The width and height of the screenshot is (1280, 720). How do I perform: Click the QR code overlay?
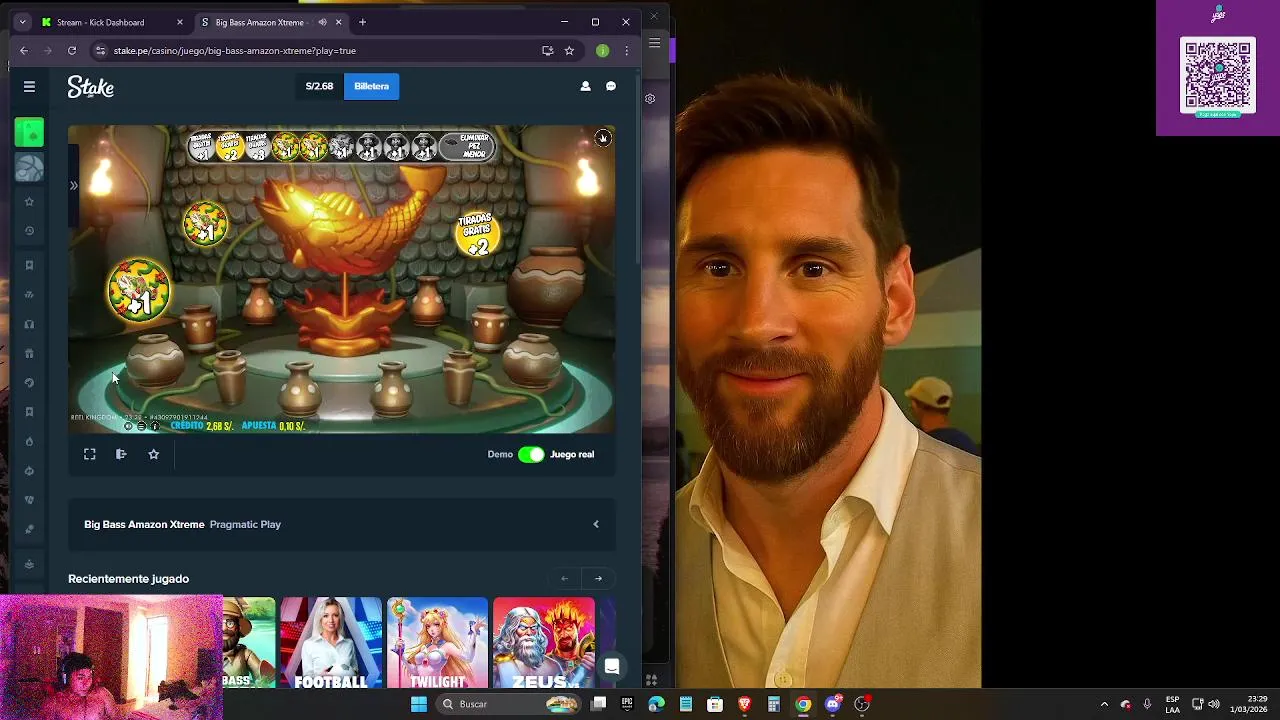[x=1218, y=76]
